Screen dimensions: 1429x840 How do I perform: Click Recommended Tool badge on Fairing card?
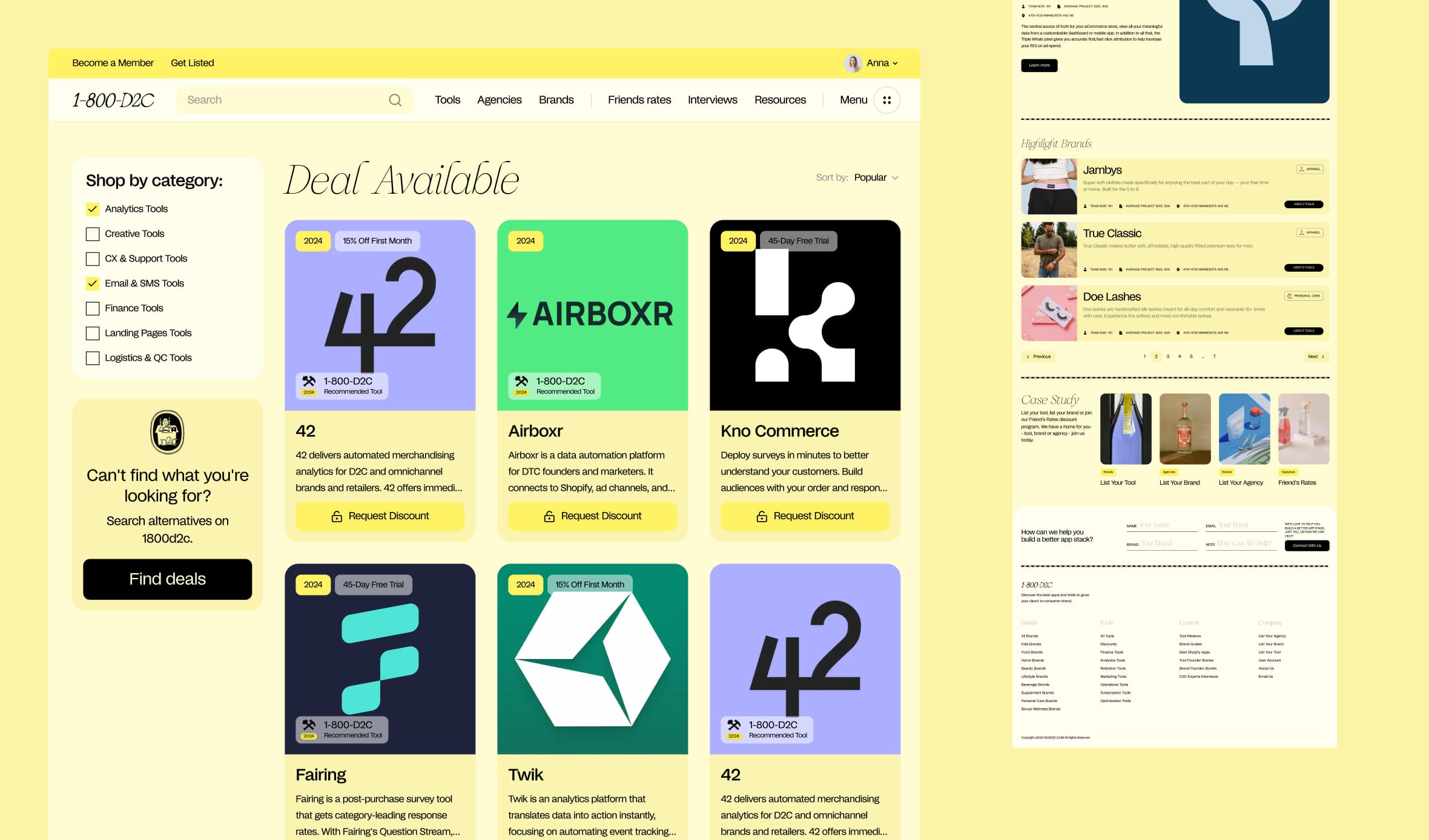point(342,729)
